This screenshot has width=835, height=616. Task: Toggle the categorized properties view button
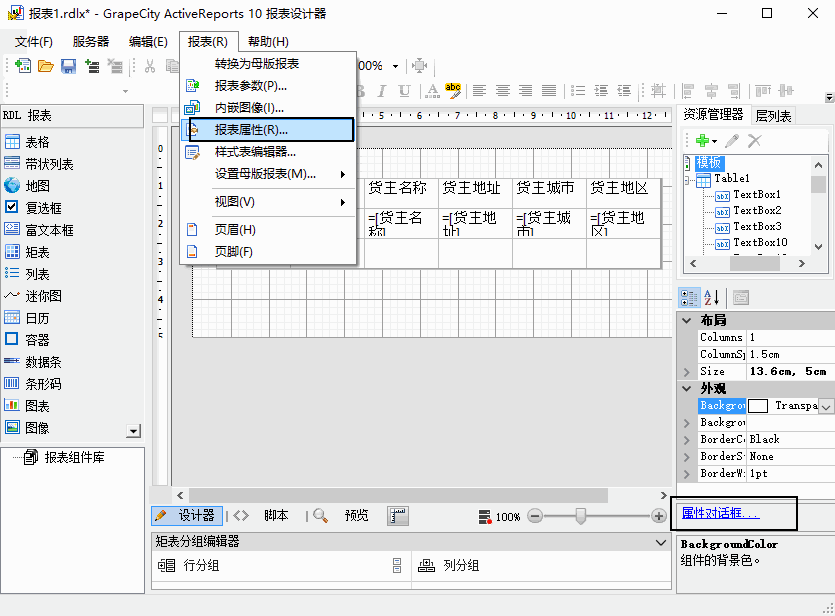click(689, 297)
